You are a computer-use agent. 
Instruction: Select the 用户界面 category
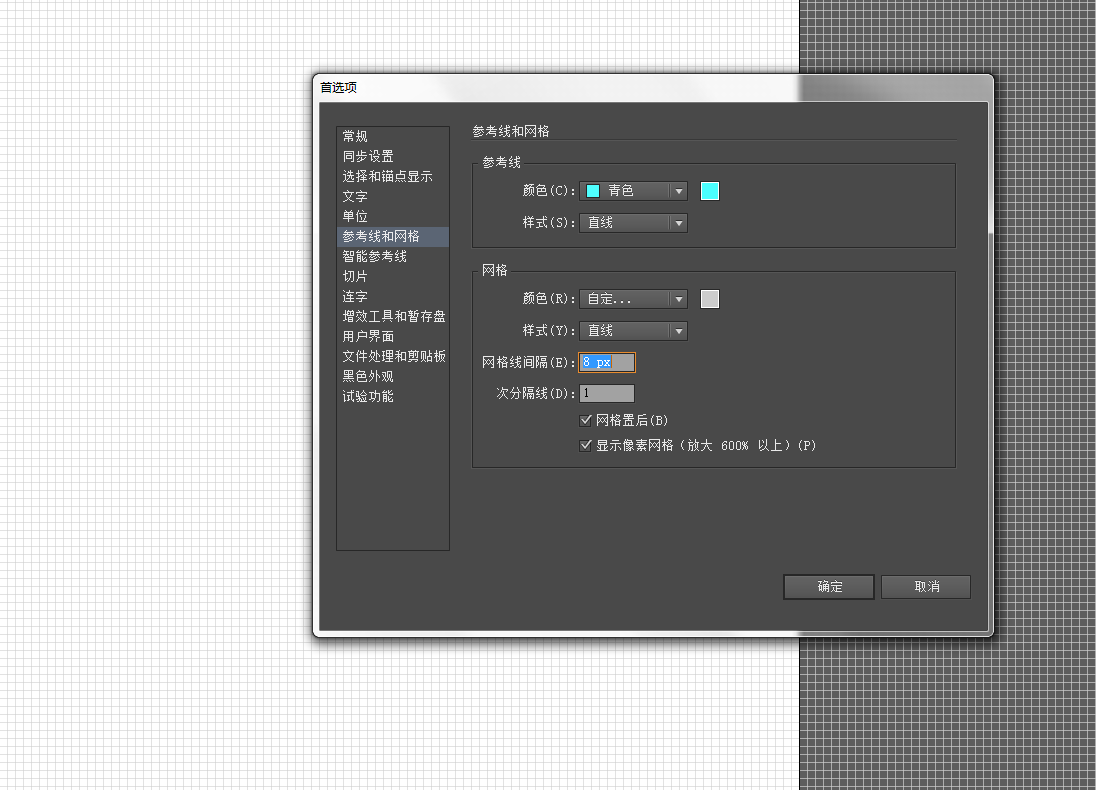click(x=367, y=336)
